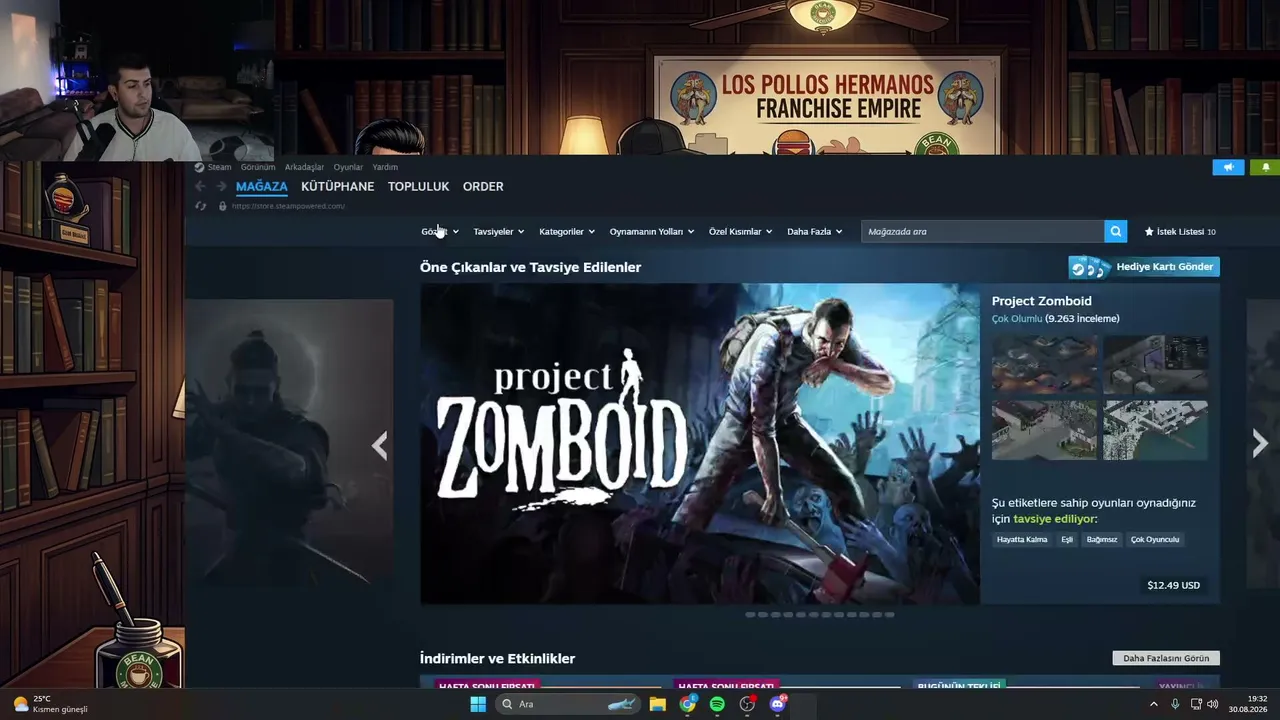Screen dimensions: 1280x720
Task: Select the Bağımsız tag
Action: 1102,539
